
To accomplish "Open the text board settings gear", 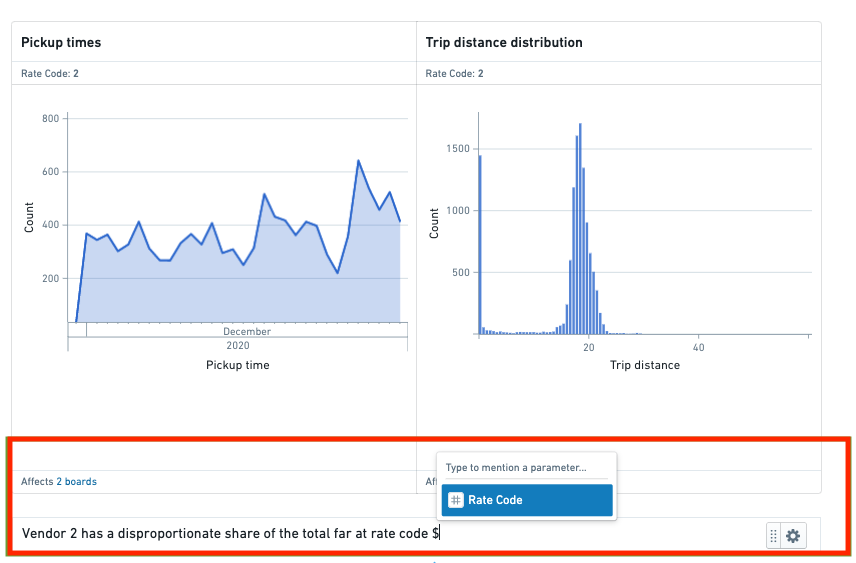I will [793, 536].
